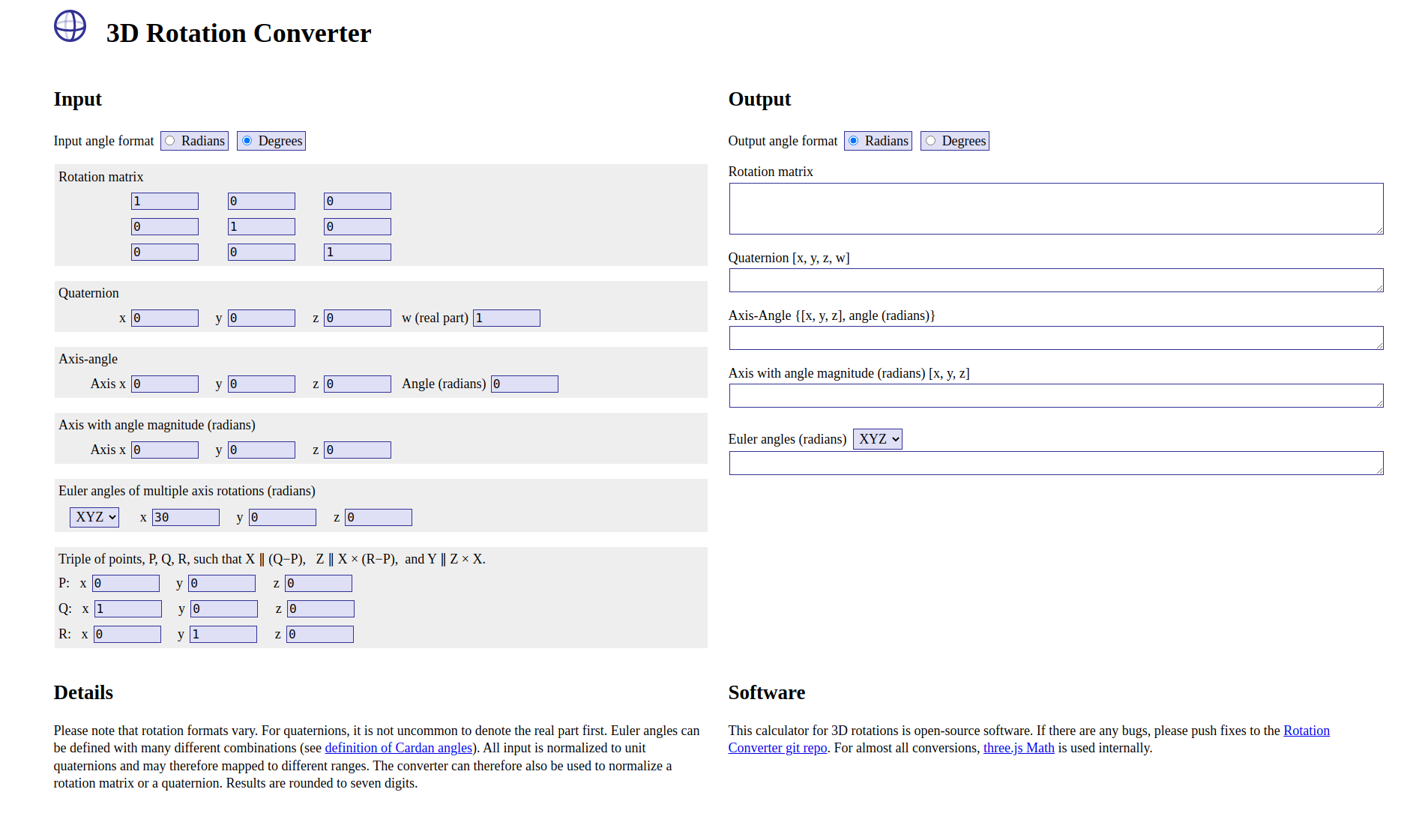Image resolution: width=1413 pixels, height=840 pixels.
Task: Click rotation matrix row 2 column 3 field
Action: point(358,227)
